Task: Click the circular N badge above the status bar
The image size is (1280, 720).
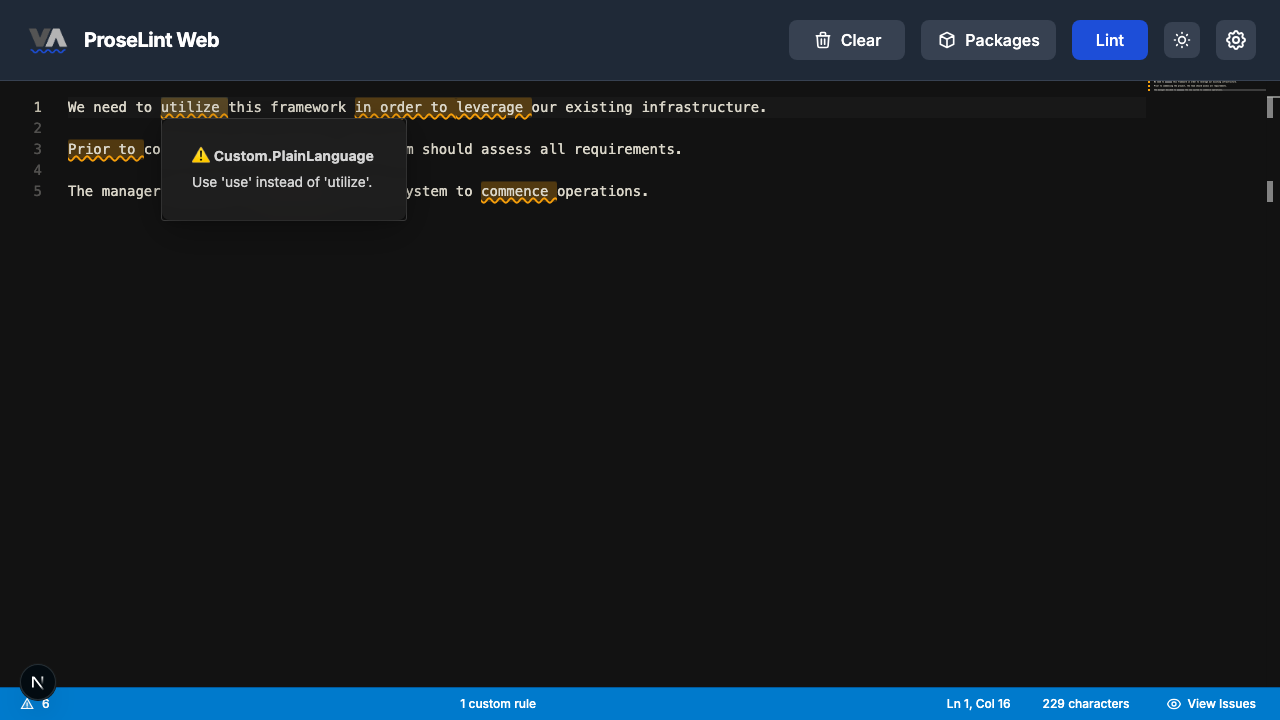Action: [37, 682]
